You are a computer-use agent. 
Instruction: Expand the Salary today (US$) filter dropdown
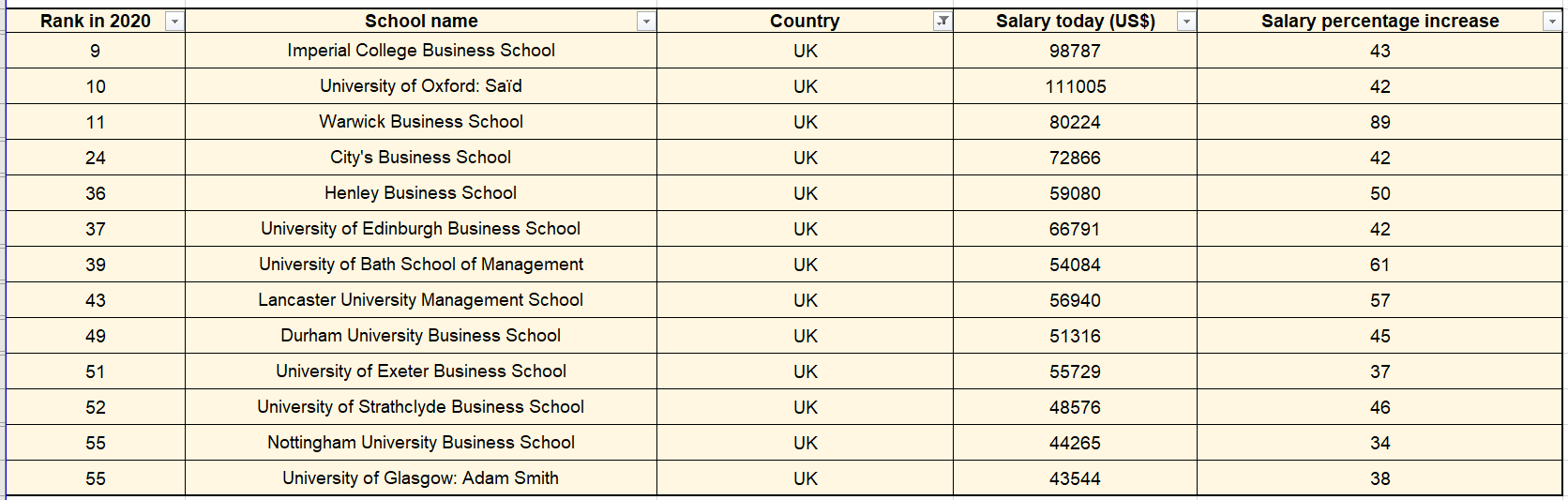(x=1186, y=22)
